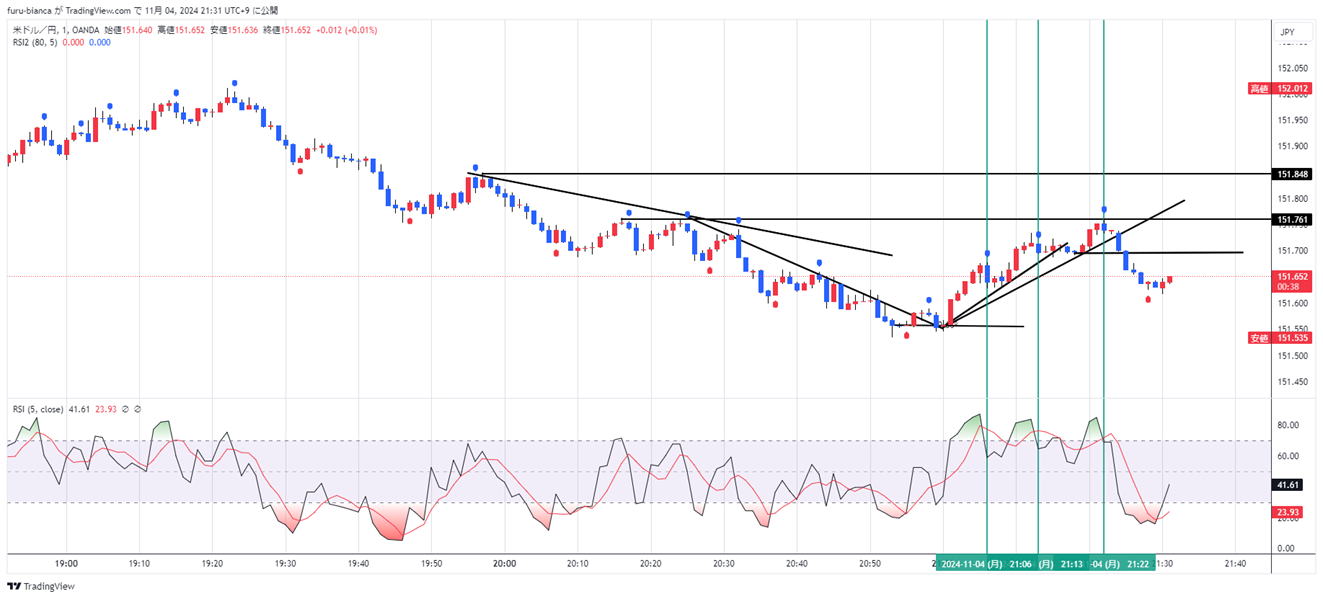1323x599 pixels.
Task: Click the TradingView logo at bottom left
Action: (x=41, y=586)
